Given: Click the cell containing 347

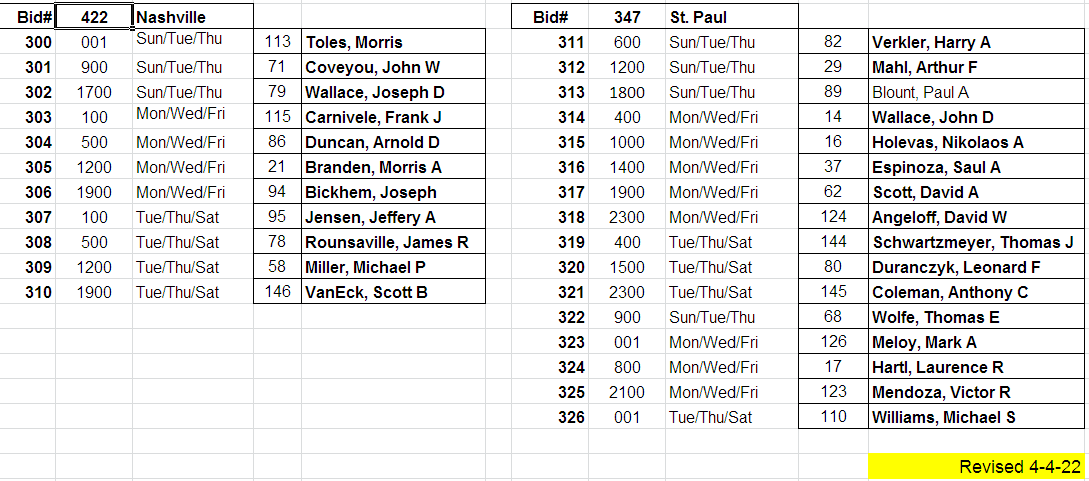Looking at the screenshot, I should (627, 17).
